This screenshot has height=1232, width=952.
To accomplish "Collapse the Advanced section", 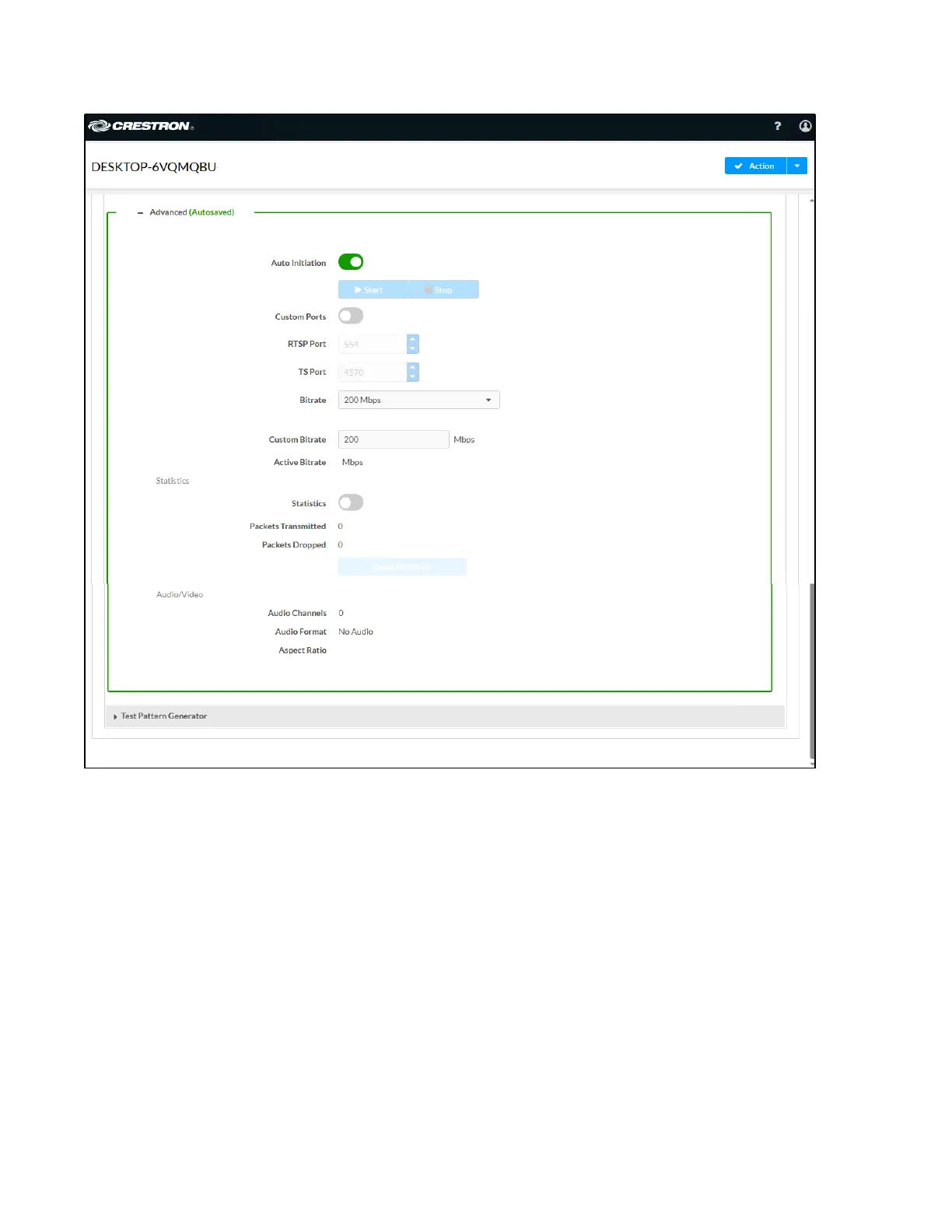I will (141, 212).
